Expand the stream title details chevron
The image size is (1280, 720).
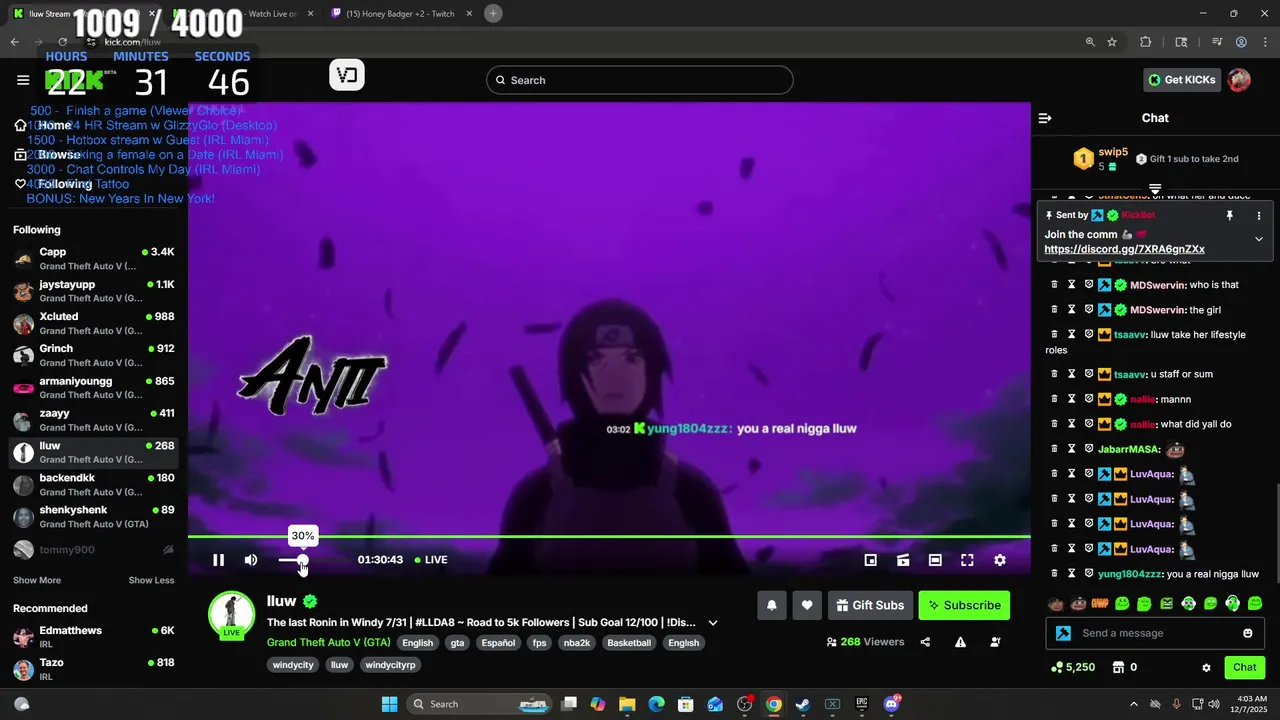point(713,622)
